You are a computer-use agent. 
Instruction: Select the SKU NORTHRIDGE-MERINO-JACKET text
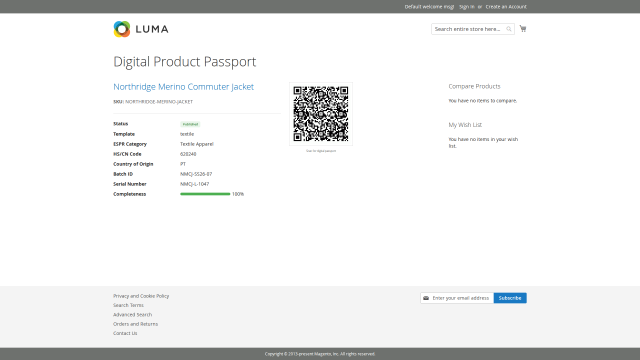[153, 102]
